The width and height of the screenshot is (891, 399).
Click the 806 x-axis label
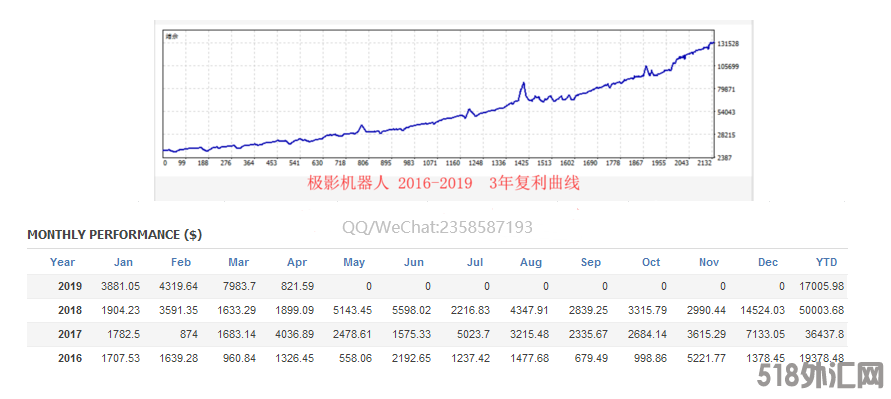pos(363,163)
